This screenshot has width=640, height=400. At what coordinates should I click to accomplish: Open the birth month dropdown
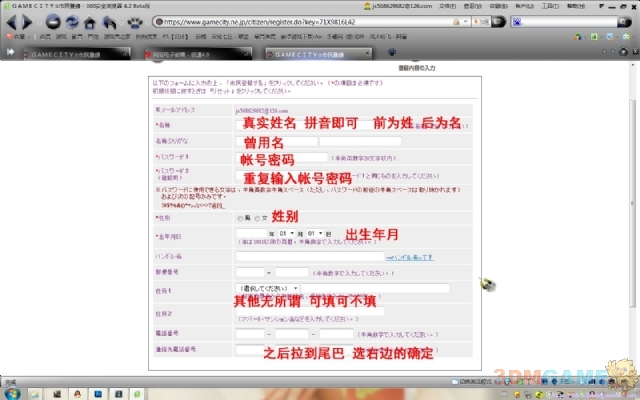(x=294, y=235)
